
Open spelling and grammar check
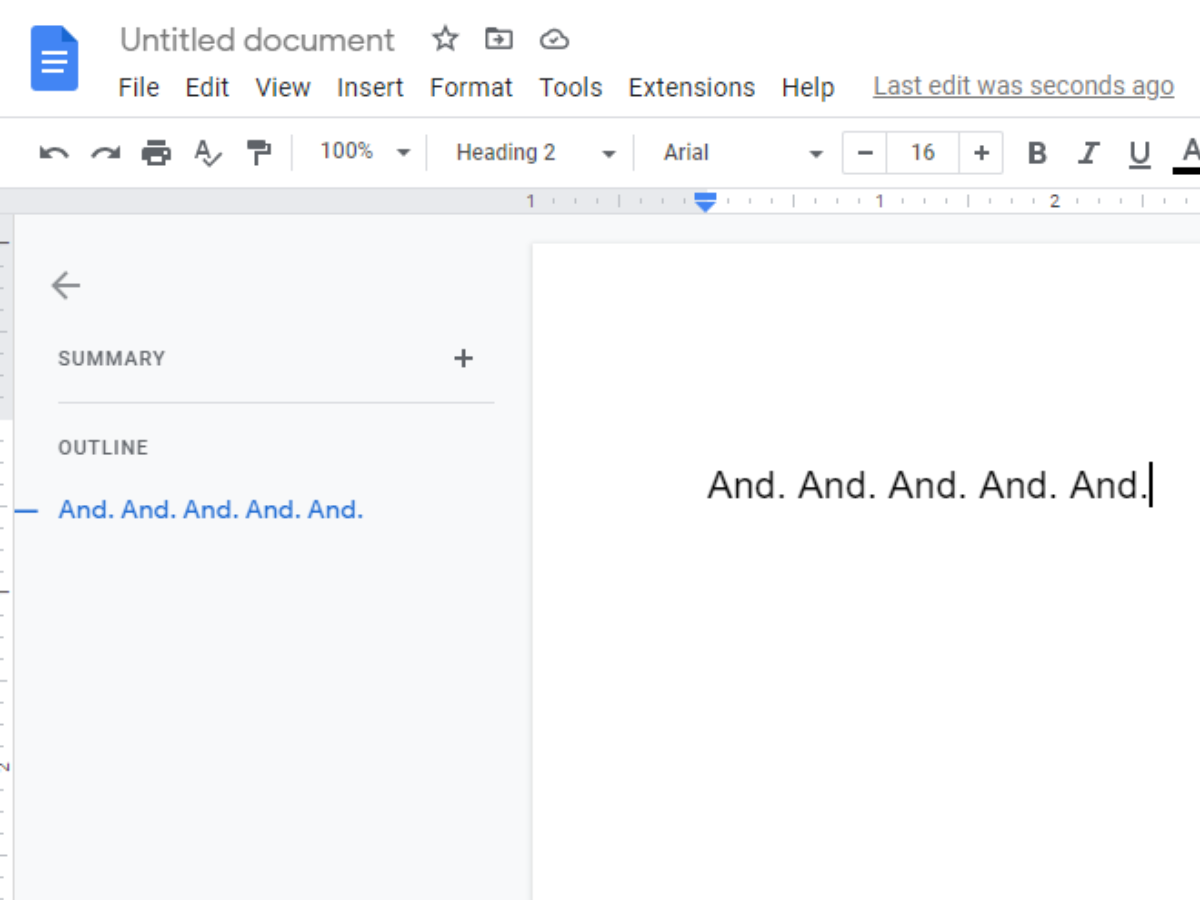[x=207, y=152]
